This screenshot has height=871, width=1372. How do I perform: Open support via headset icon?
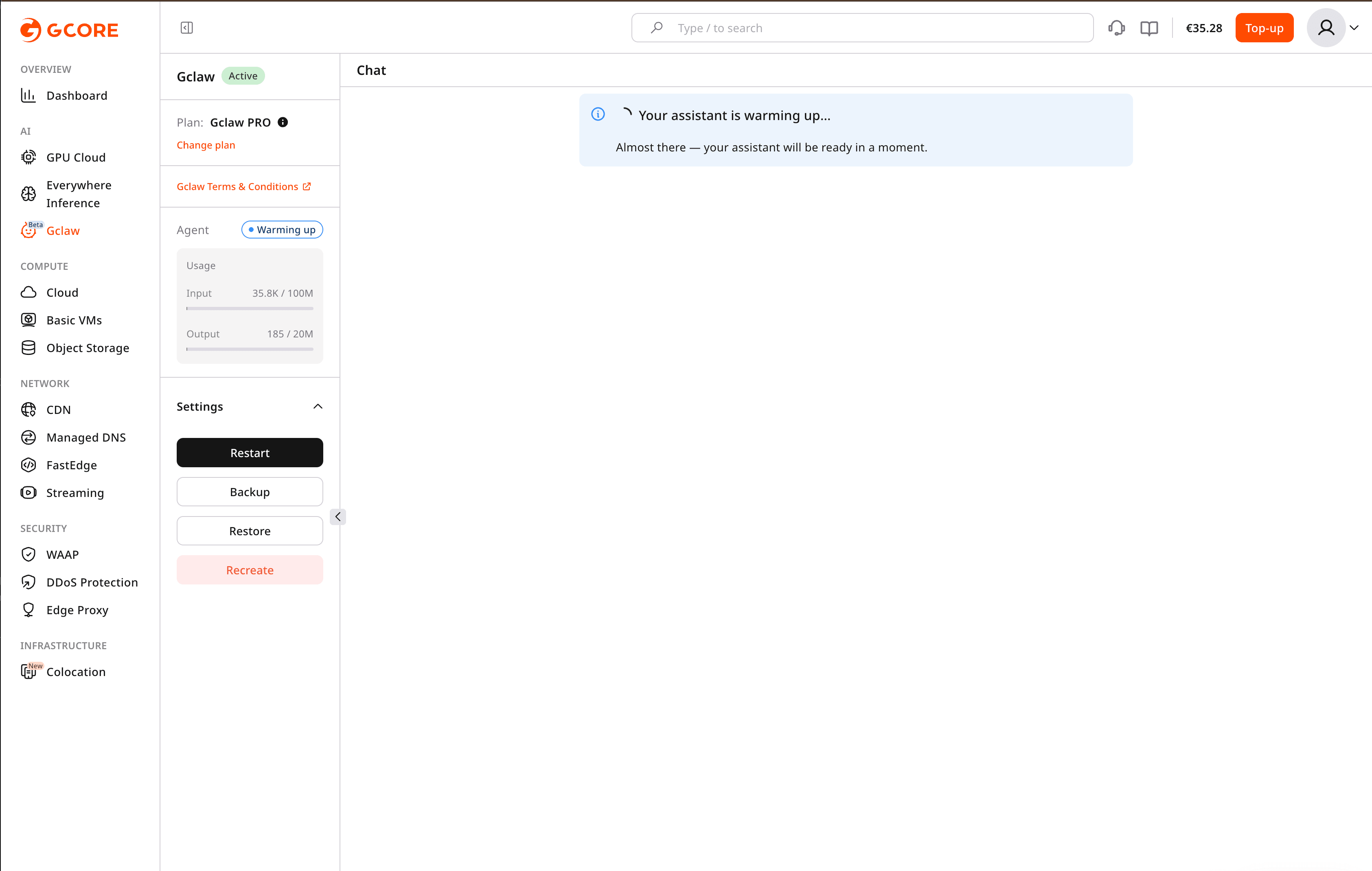(1116, 28)
